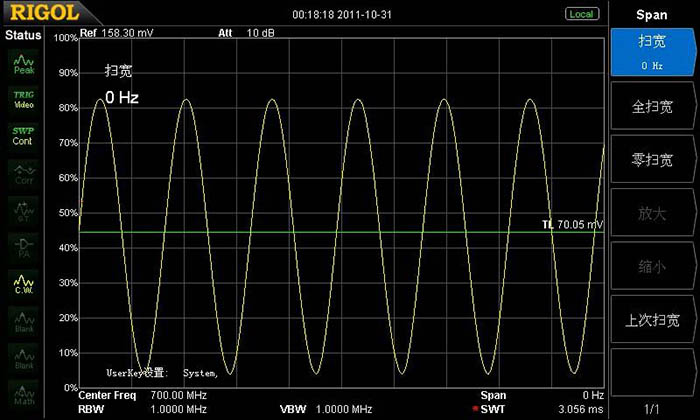Select the PA preamplifier status icon

pos(23,246)
